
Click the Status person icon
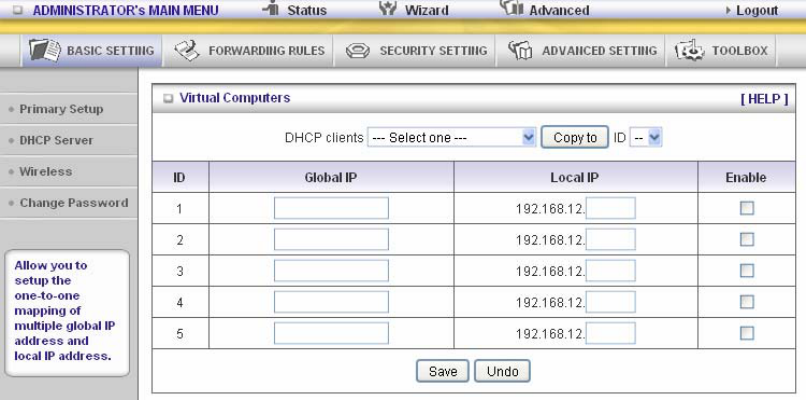(270, 8)
